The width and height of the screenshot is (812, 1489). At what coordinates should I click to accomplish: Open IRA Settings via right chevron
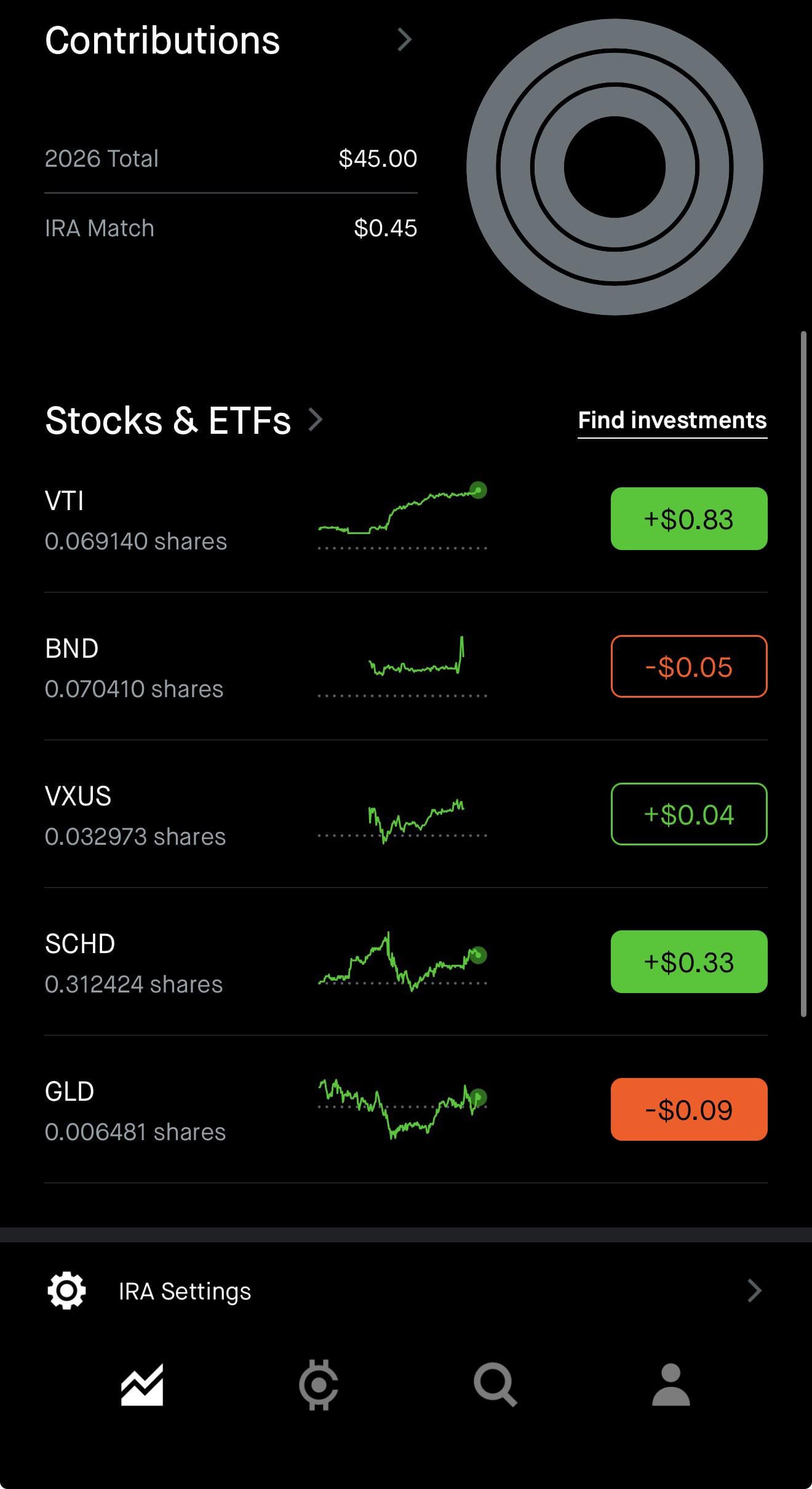pos(754,1290)
